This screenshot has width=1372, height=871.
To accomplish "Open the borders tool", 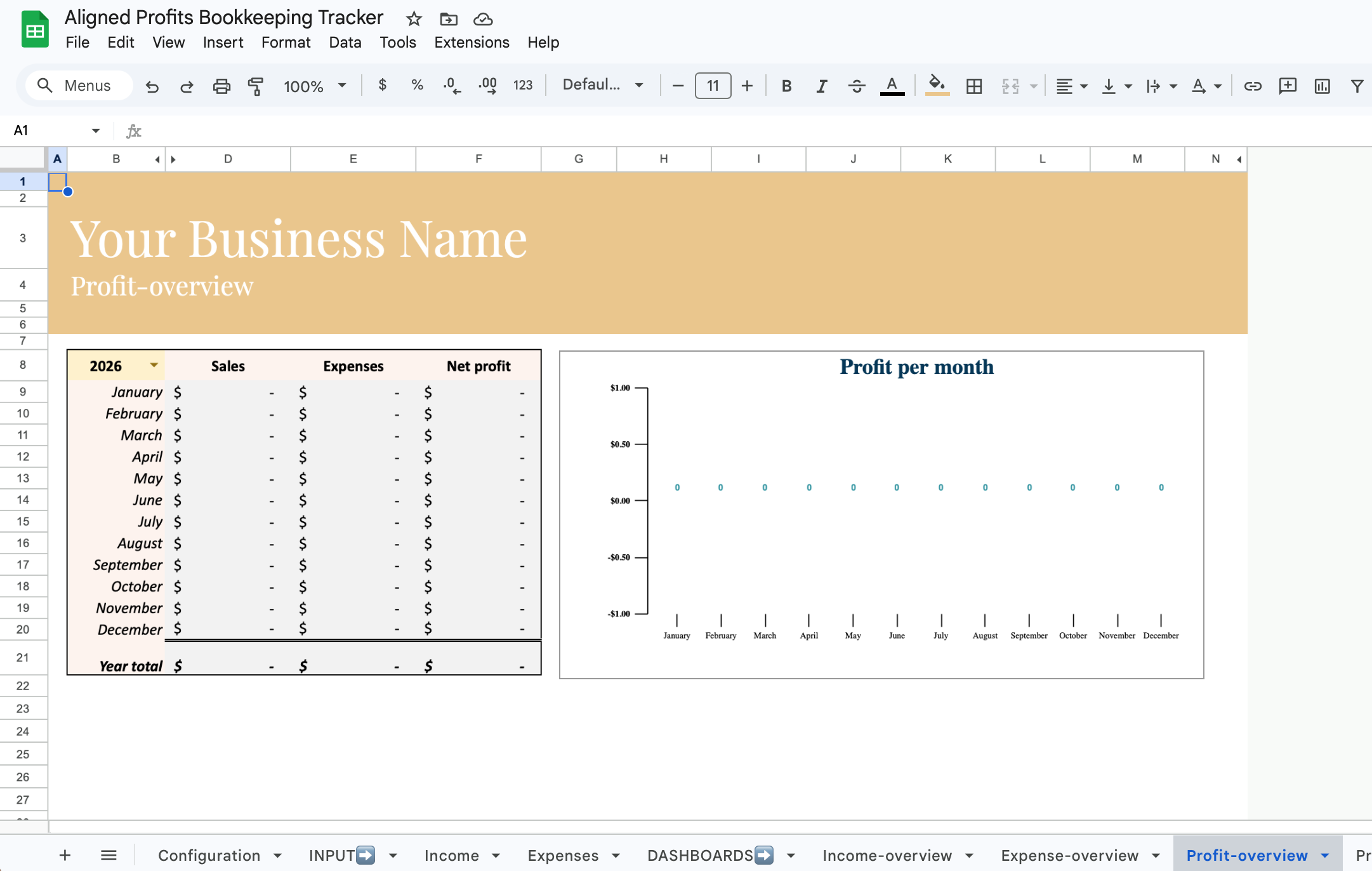I will [973, 86].
